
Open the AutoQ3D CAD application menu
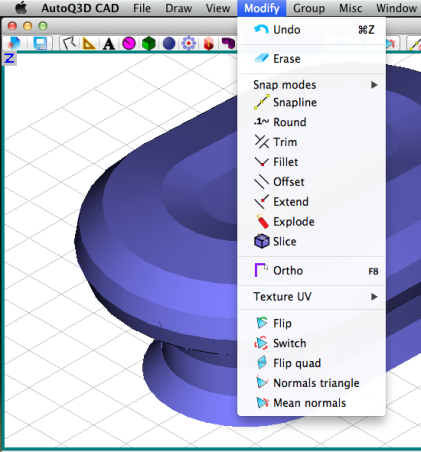[x=80, y=8]
